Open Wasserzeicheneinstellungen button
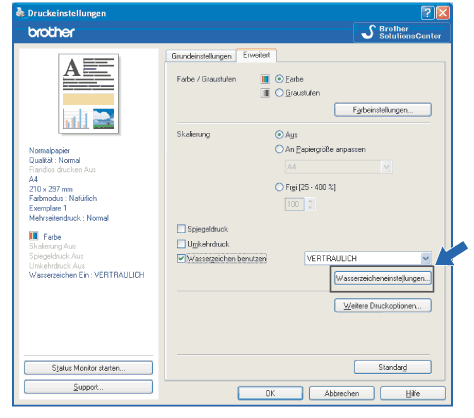This screenshot has height=418, width=474. [x=383, y=278]
